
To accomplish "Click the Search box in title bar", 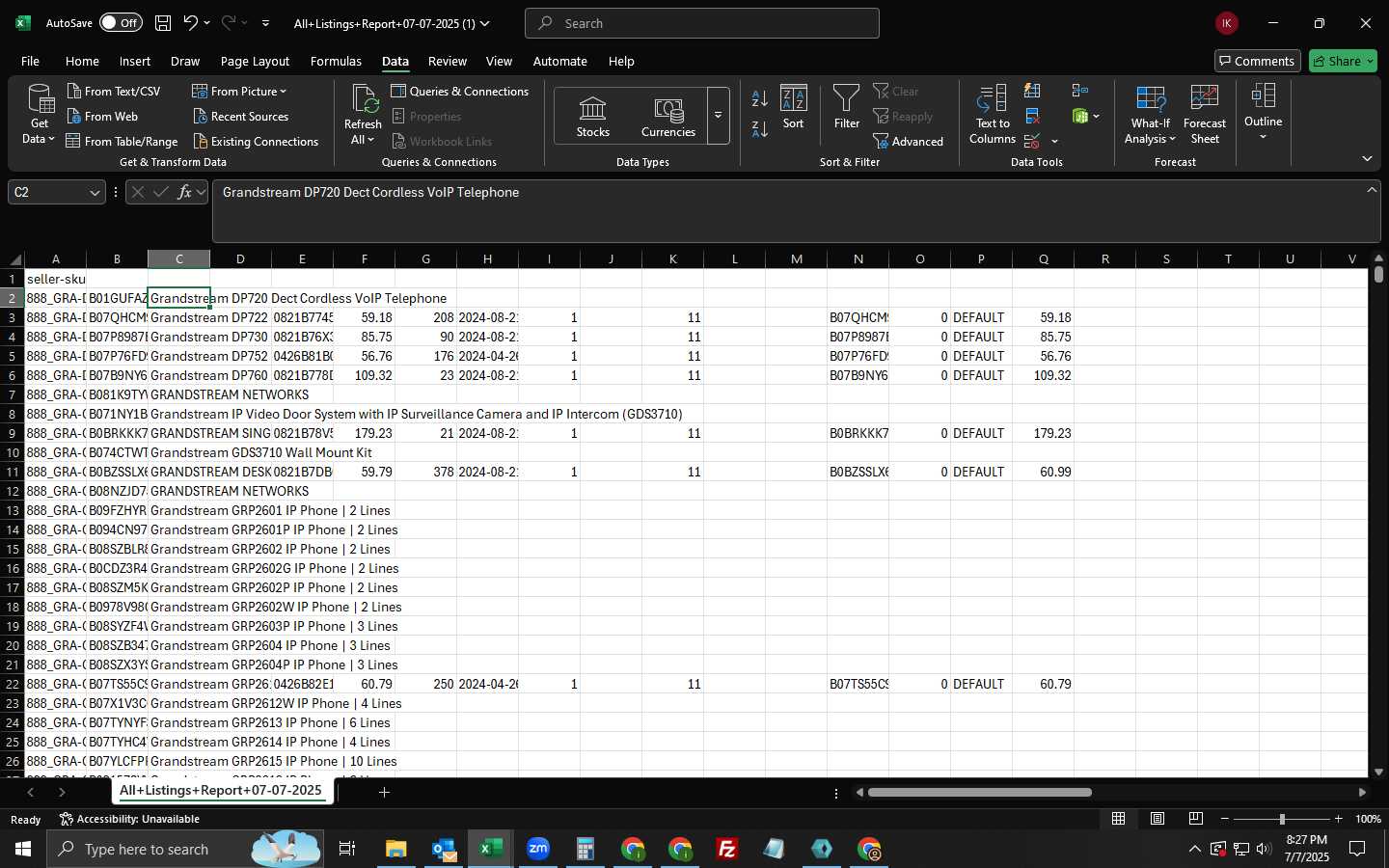I will (702, 23).
